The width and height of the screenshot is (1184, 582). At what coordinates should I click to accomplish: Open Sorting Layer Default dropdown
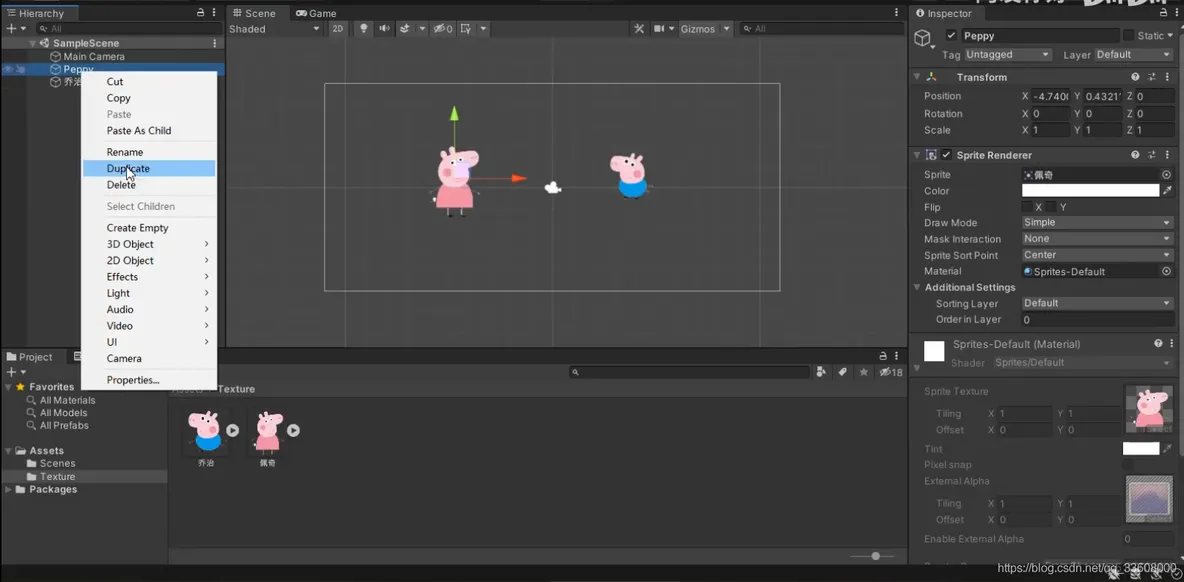(1097, 303)
